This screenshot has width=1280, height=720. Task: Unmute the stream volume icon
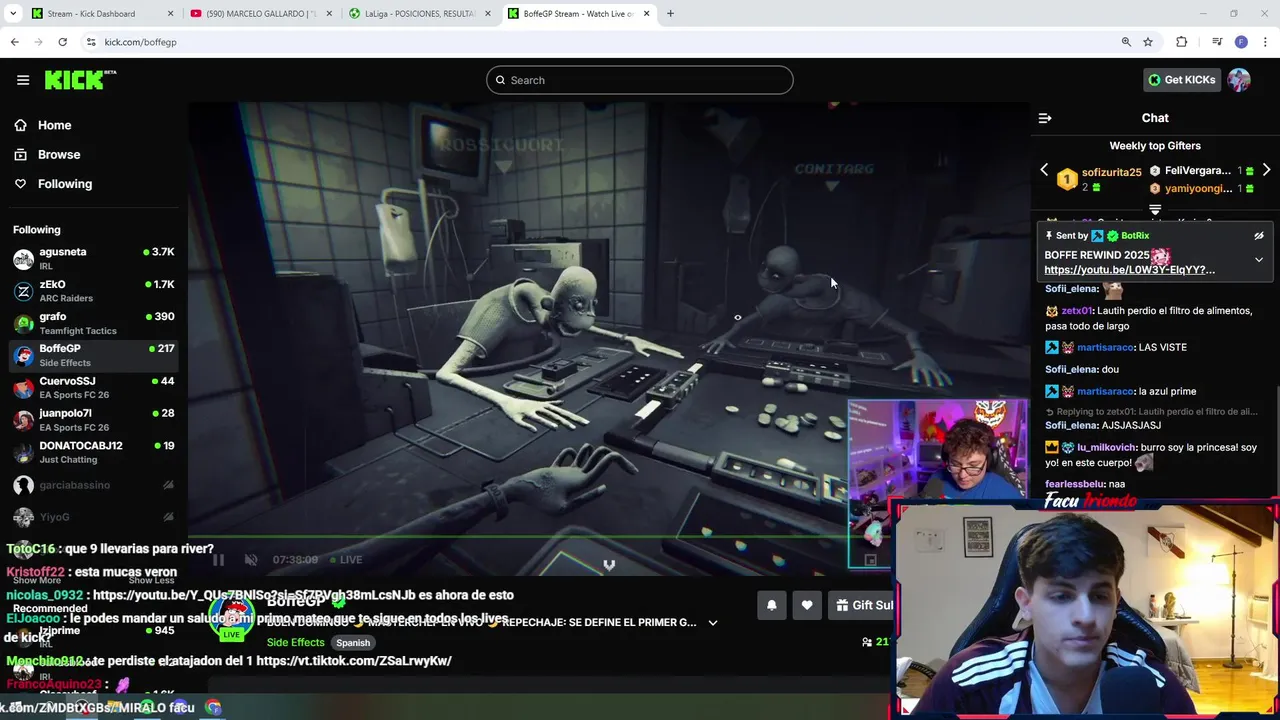[251, 560]
